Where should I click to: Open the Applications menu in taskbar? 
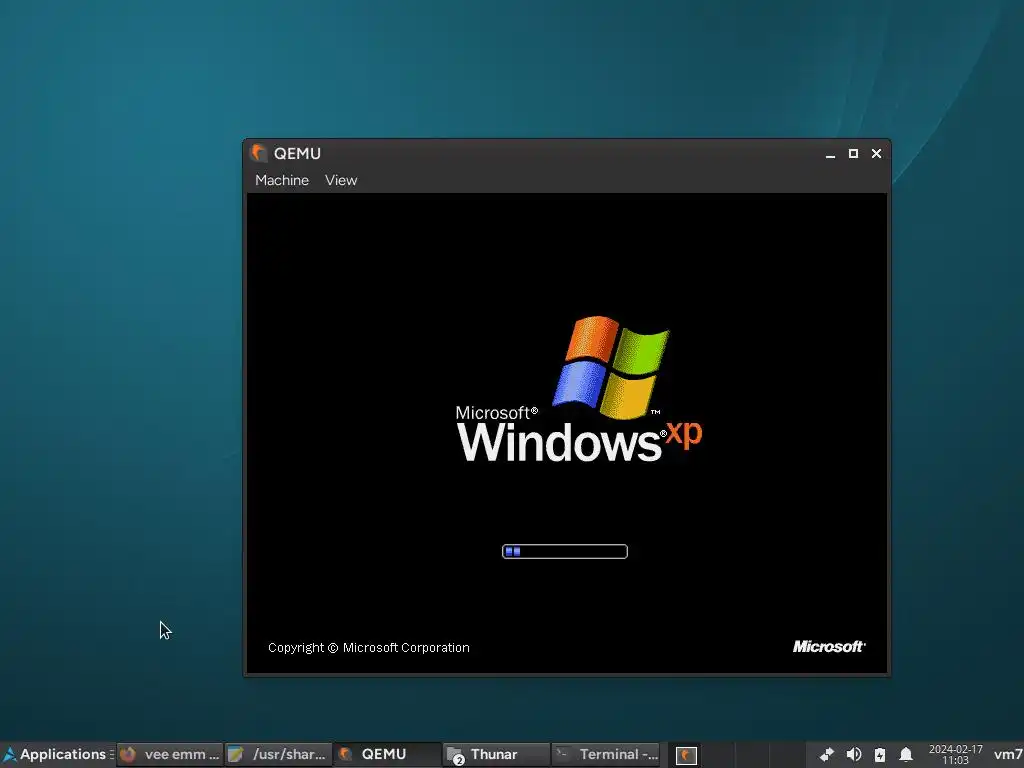[55, 754]
